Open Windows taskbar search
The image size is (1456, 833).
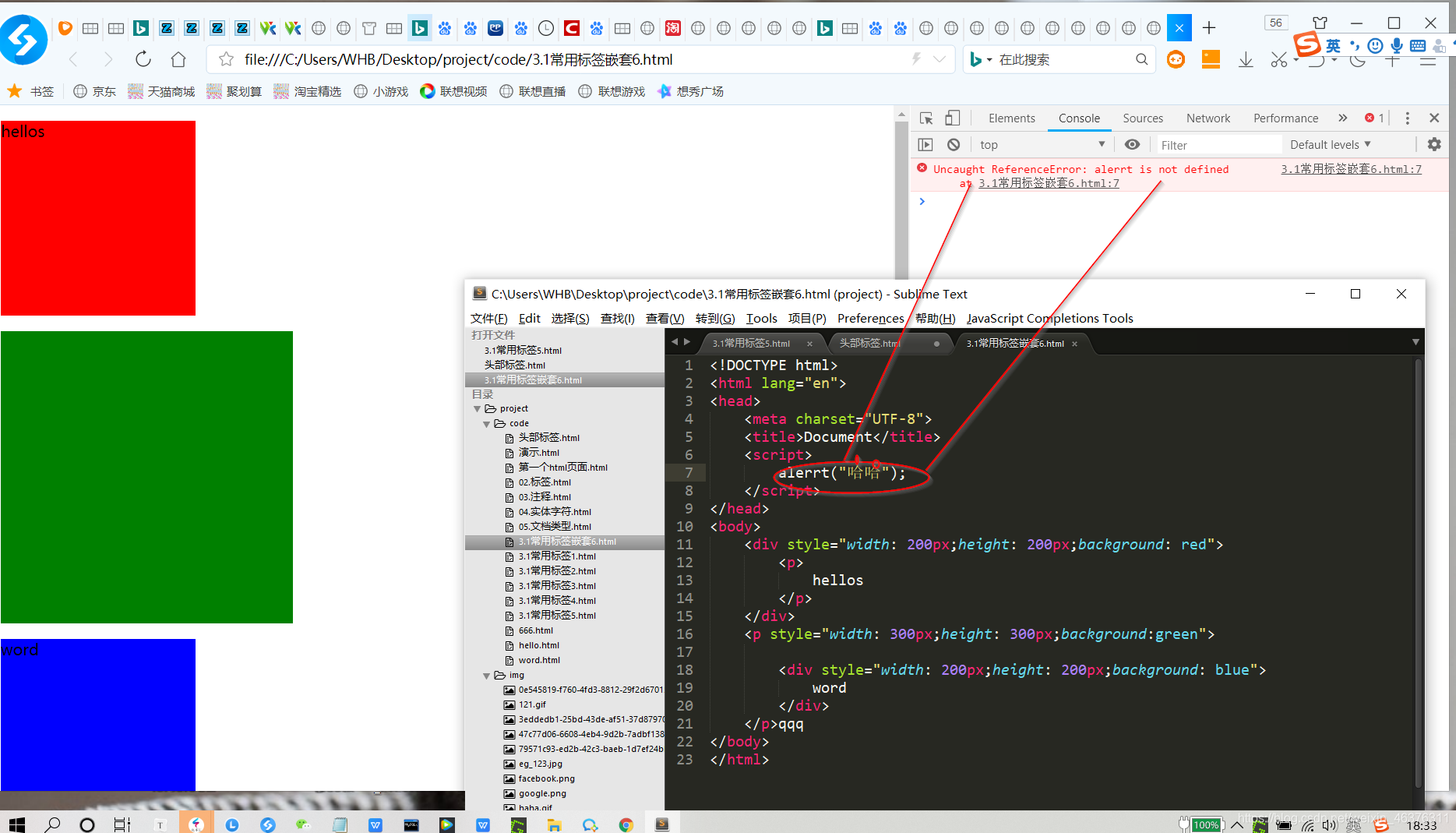click(52, 824)
